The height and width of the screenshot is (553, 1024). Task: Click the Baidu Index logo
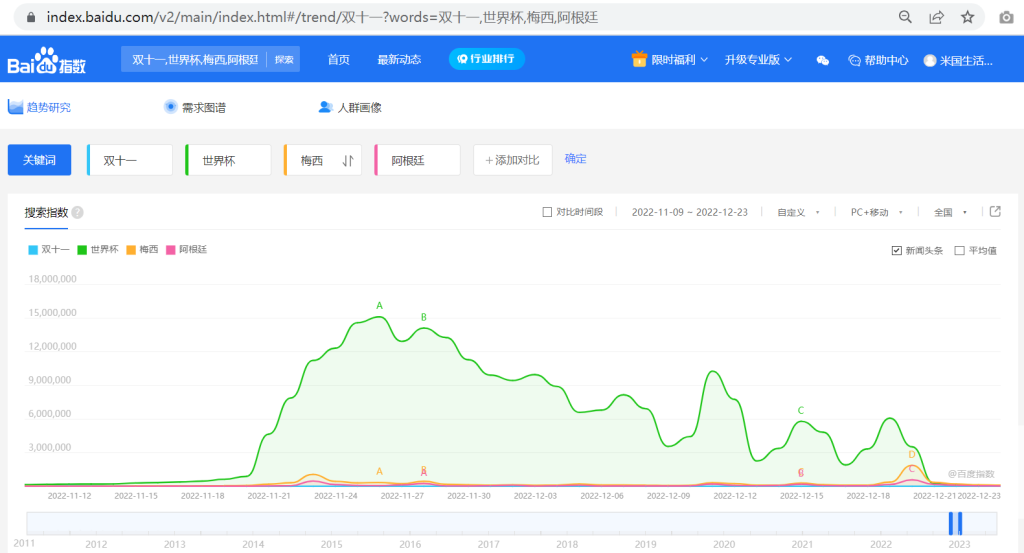pos(46,61)
